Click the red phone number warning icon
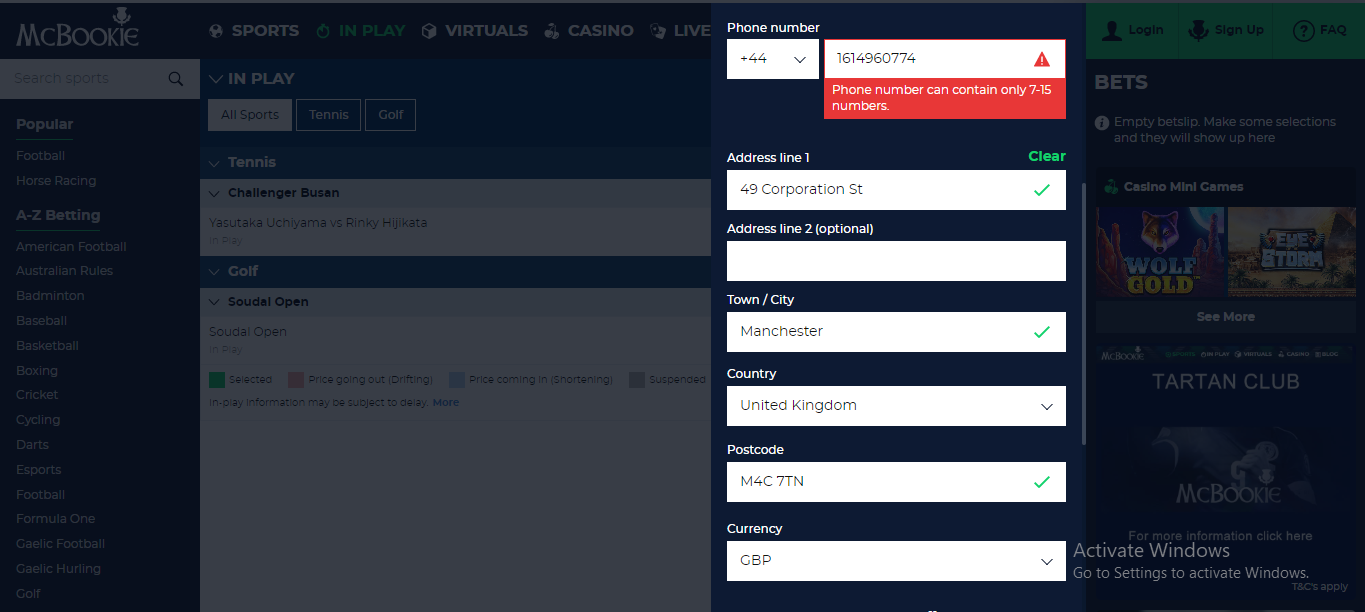 click(1042, 59)
